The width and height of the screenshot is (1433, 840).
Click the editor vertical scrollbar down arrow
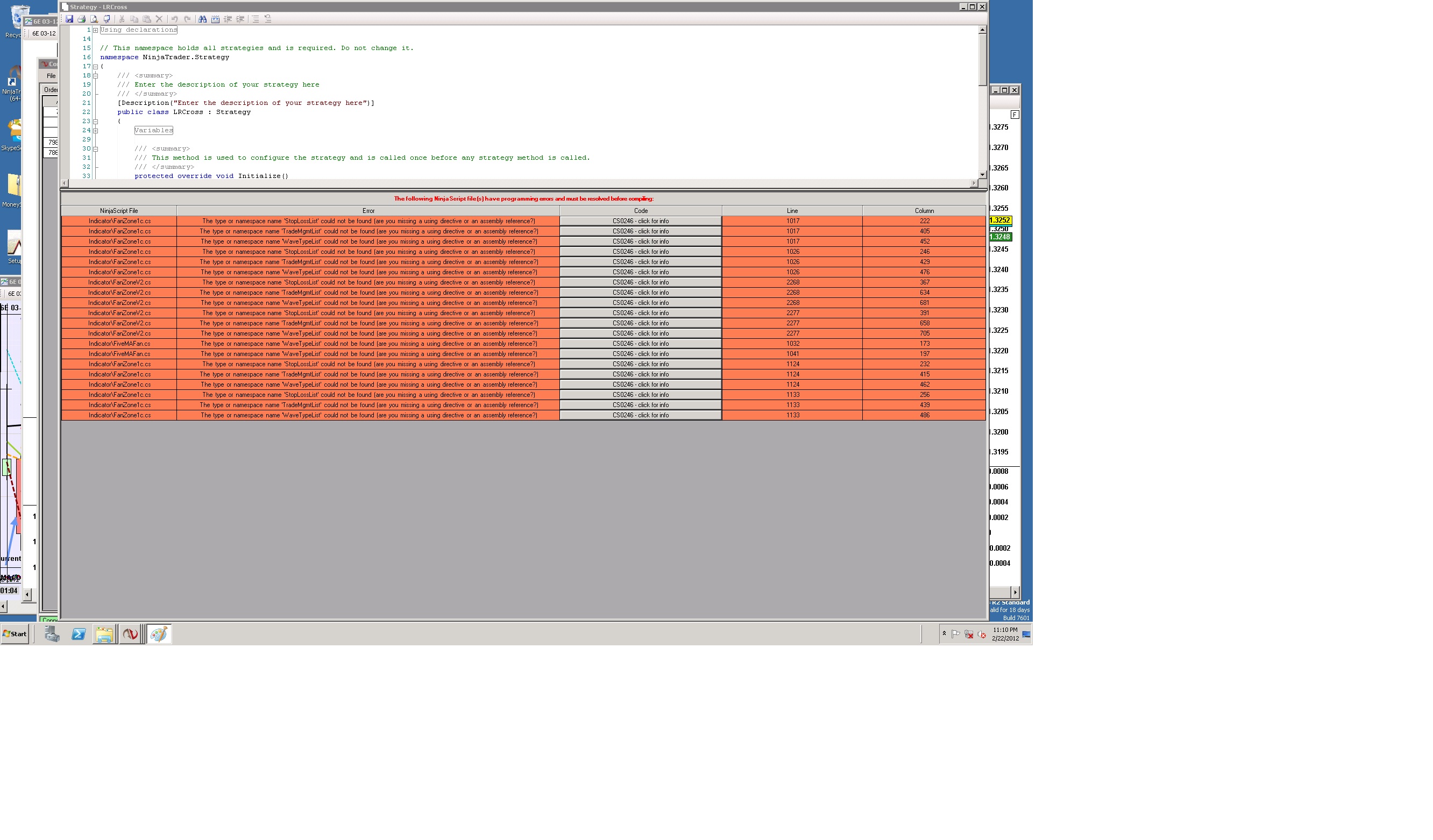tap(982, 174)
